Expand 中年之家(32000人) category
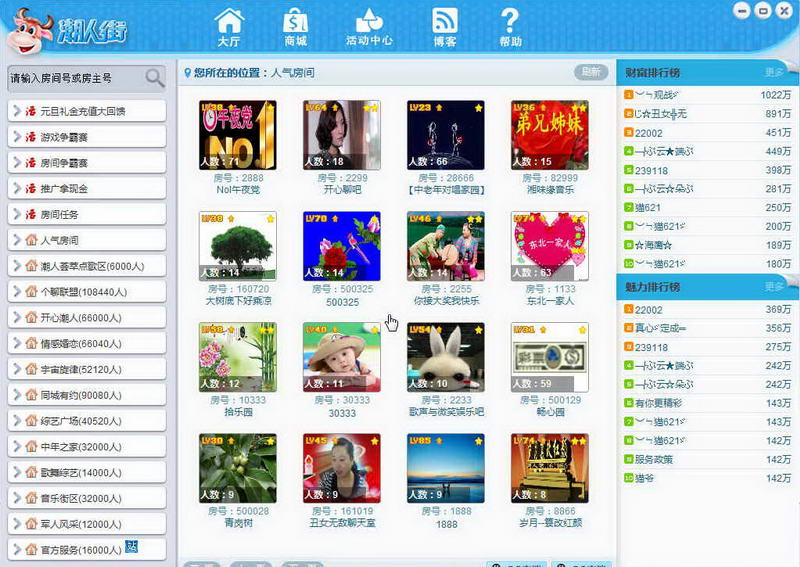This screenshot has height=567, width=800. coord(87,447)
